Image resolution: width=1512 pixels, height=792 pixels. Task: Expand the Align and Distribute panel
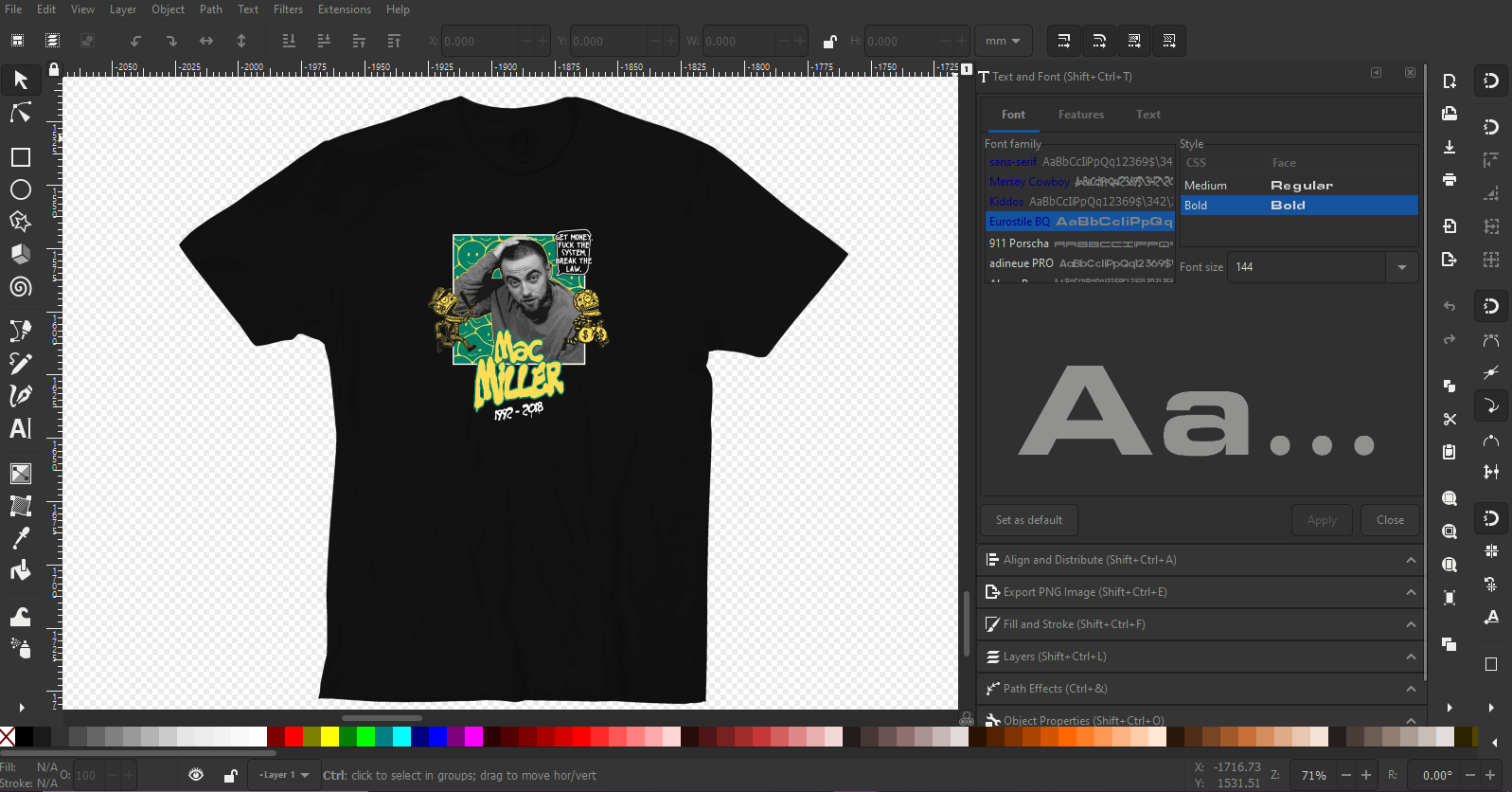(1200, 560)
